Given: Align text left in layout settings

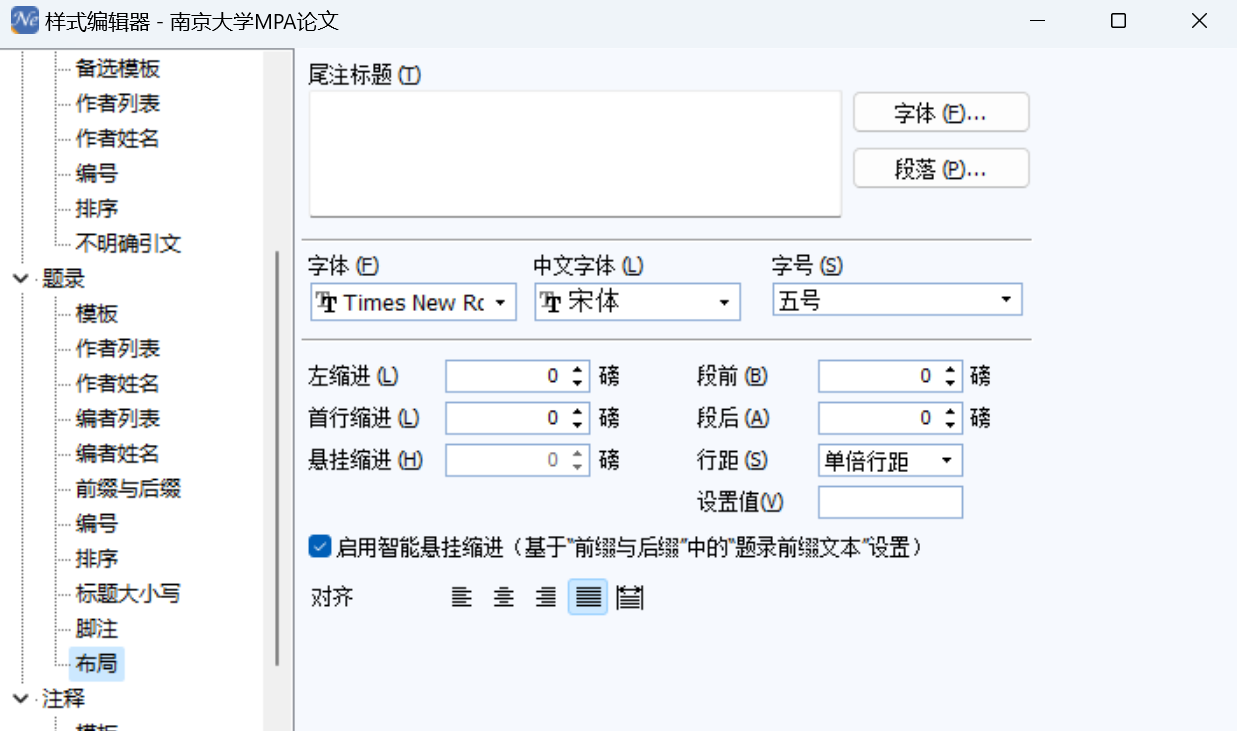Looking at the screenshot, I should [461, 598].
